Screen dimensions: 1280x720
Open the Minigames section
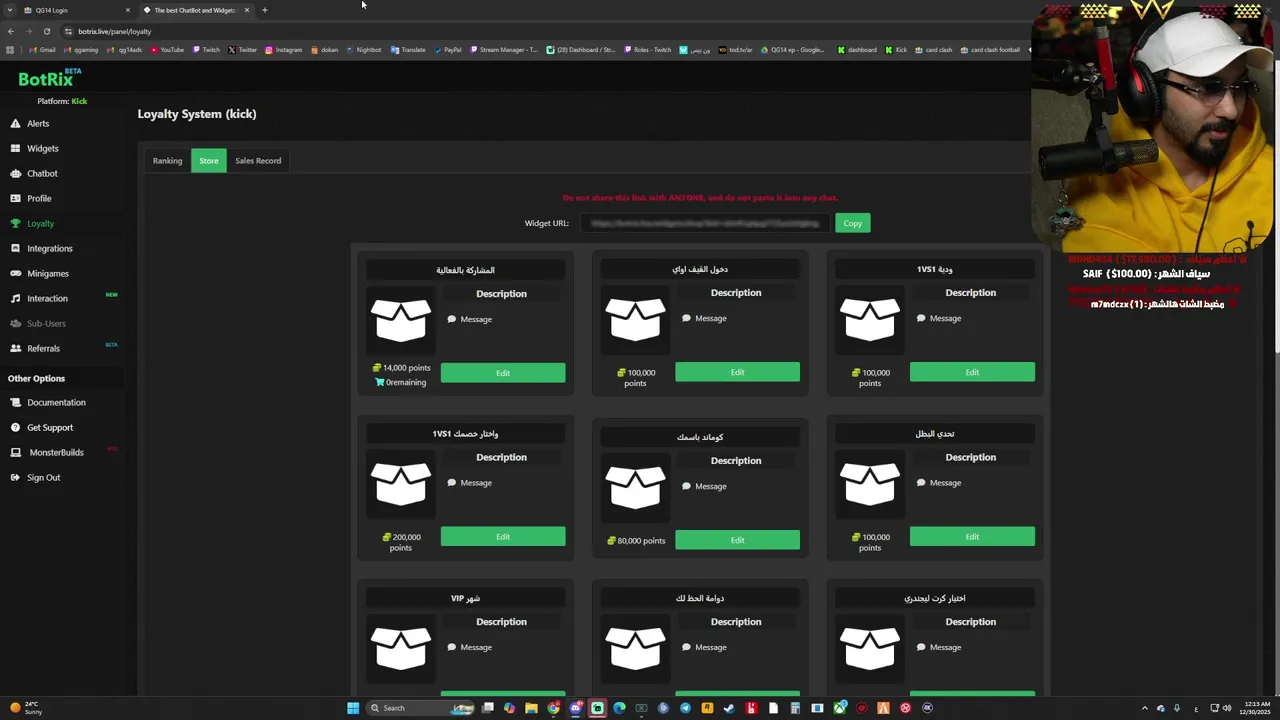point(47,273)
